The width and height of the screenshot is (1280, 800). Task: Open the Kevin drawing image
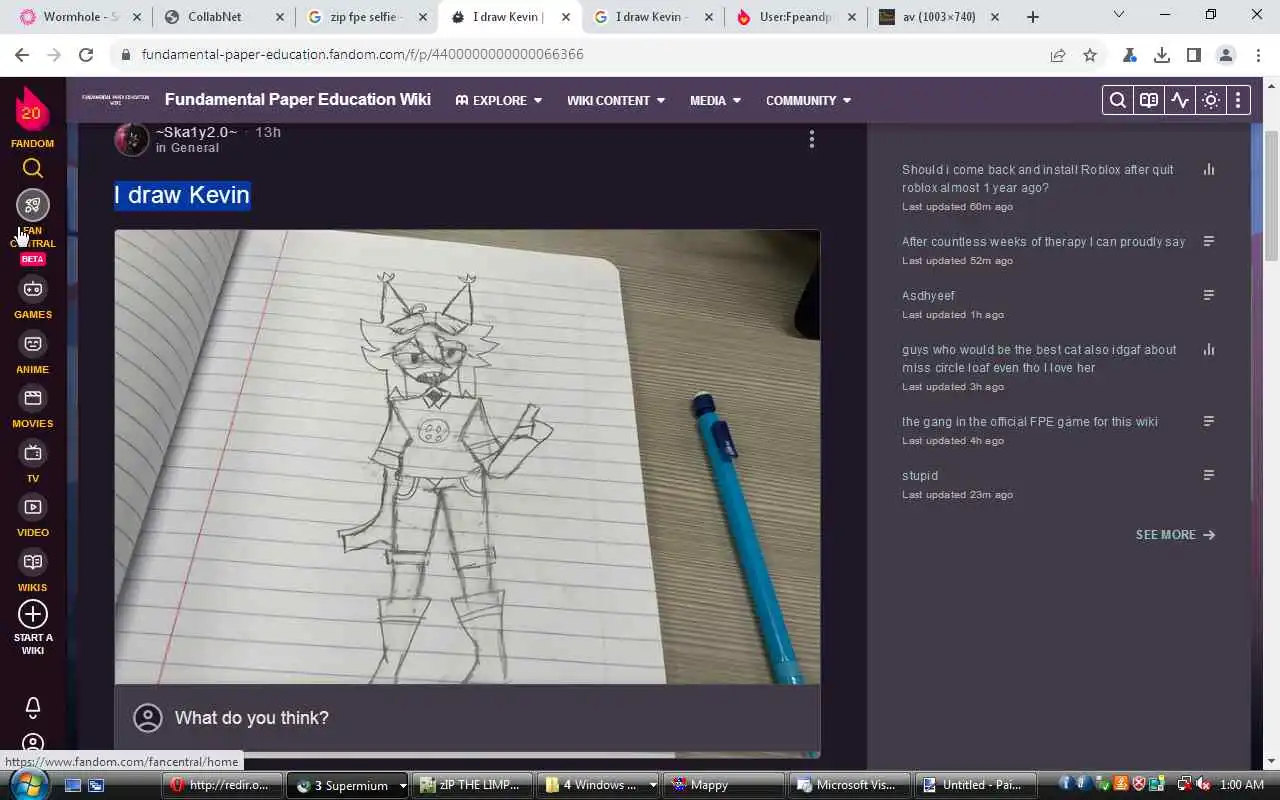pyautogui.click(x=467, y=457)
